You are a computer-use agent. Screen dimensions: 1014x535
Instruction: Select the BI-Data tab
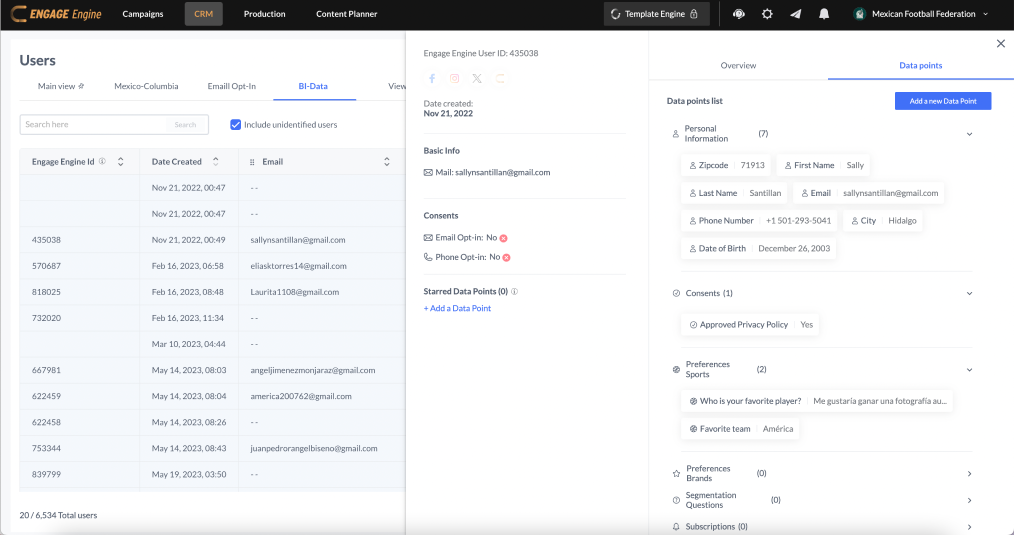point(314,86)
